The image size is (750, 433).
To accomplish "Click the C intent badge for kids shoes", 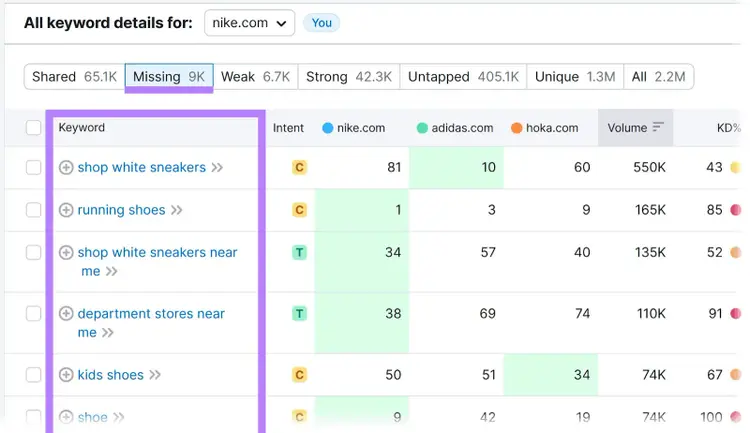I will pyautogui.click(x=299, y=375).
